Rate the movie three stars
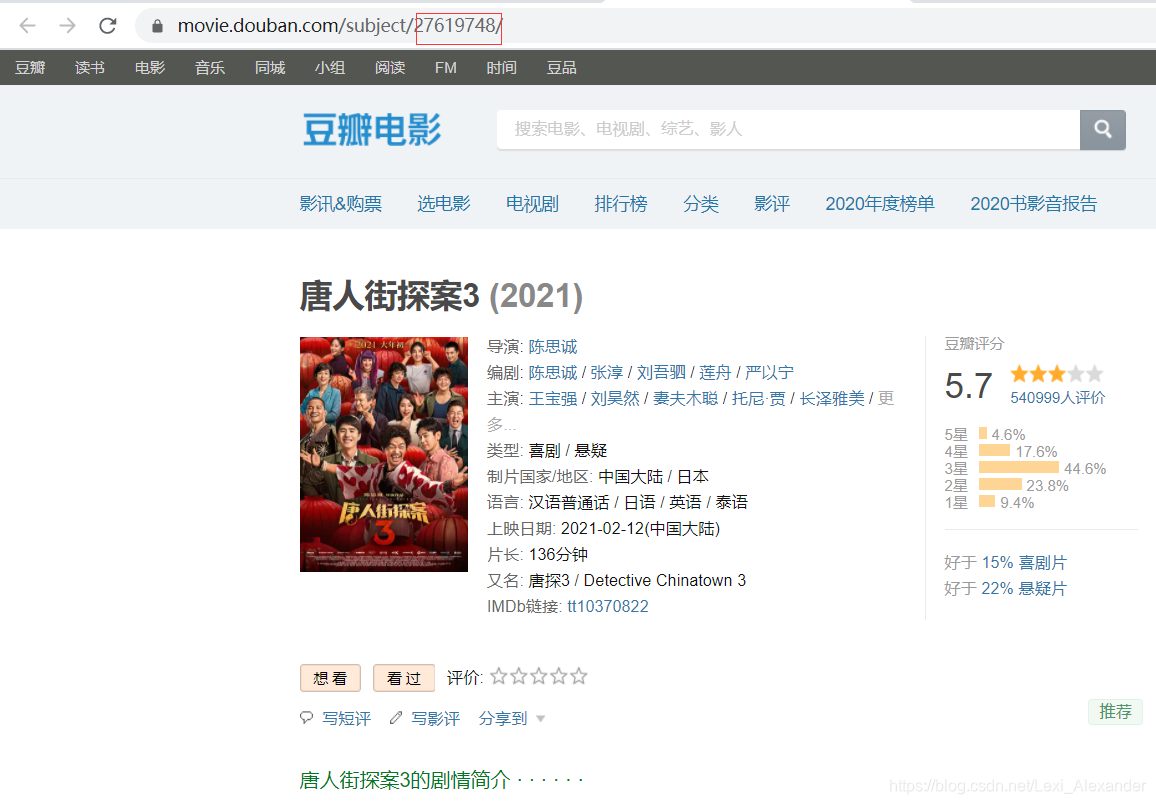This screenshot has width=1156, height=804. [539, 676]
